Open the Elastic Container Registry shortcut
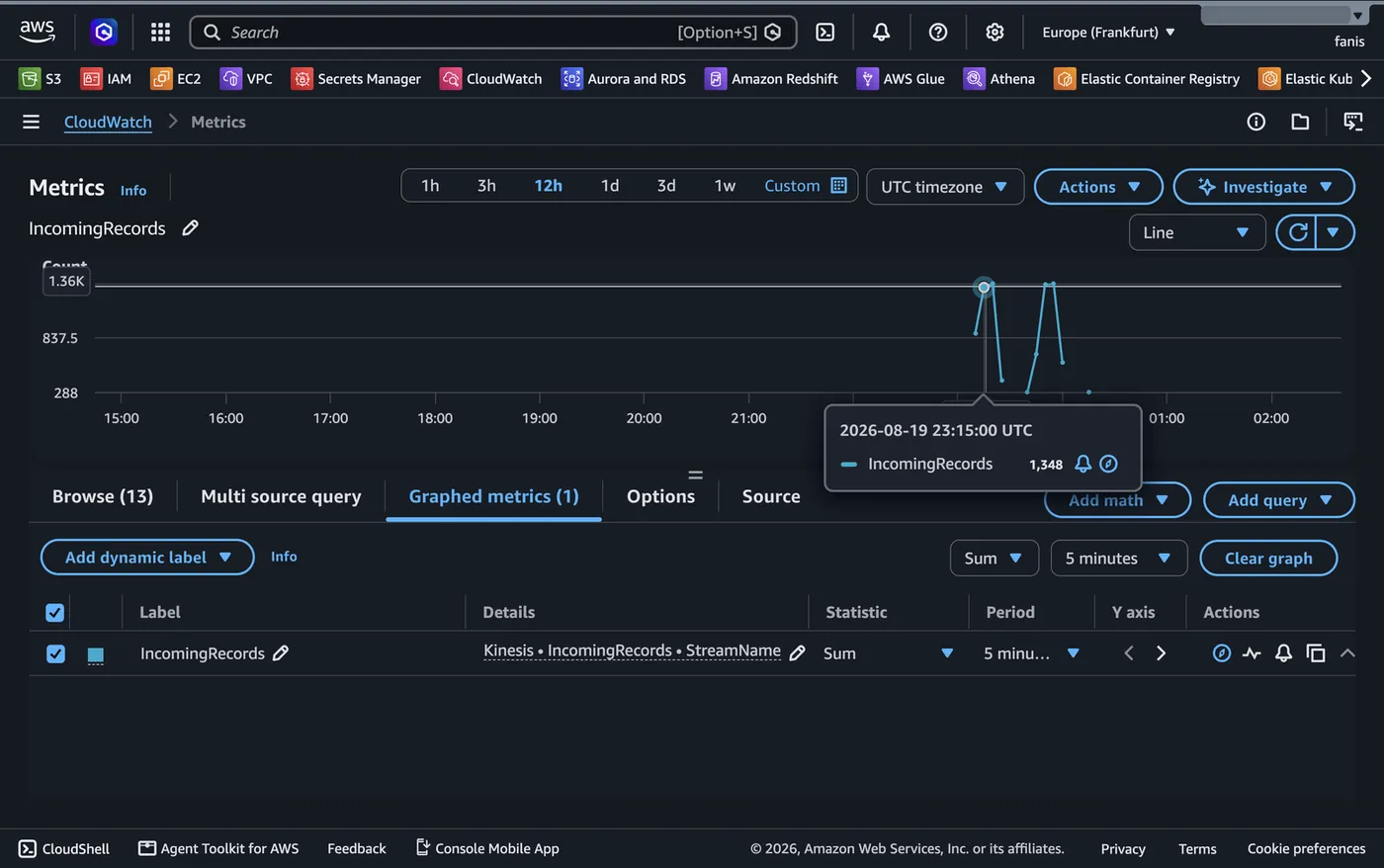1384x868 pixels. (1147, 79)
